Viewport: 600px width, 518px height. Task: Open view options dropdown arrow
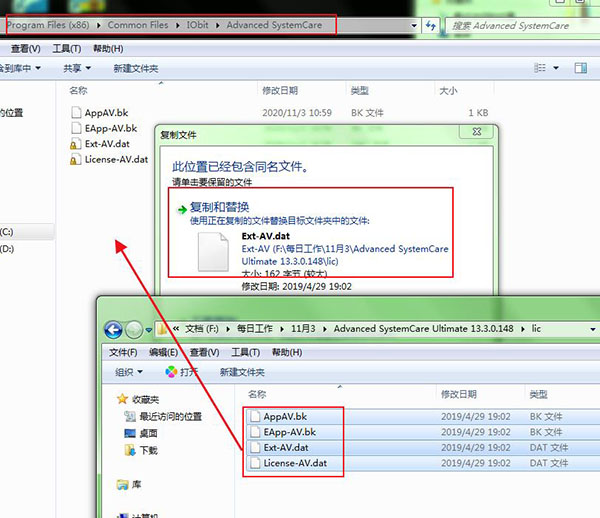point(556,68)
